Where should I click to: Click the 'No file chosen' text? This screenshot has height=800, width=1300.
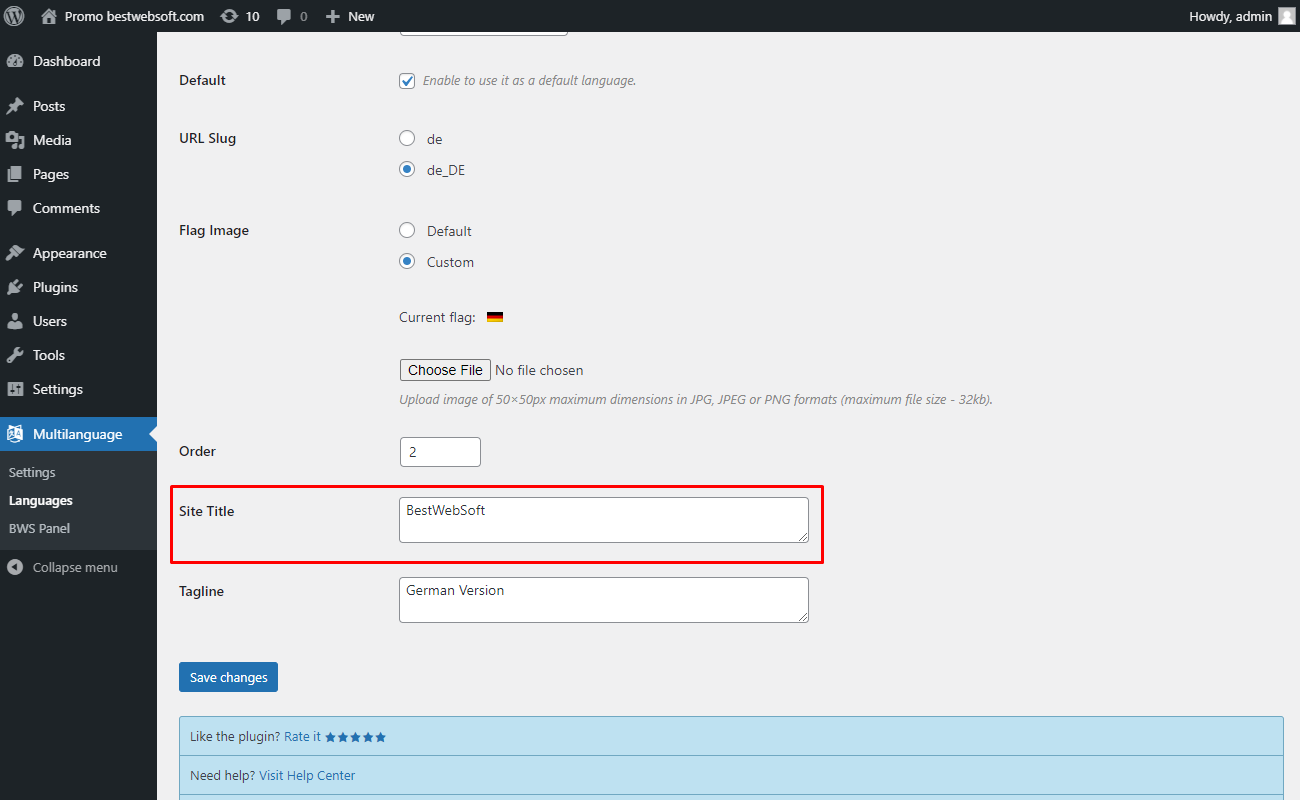click(x=539, y=370)
